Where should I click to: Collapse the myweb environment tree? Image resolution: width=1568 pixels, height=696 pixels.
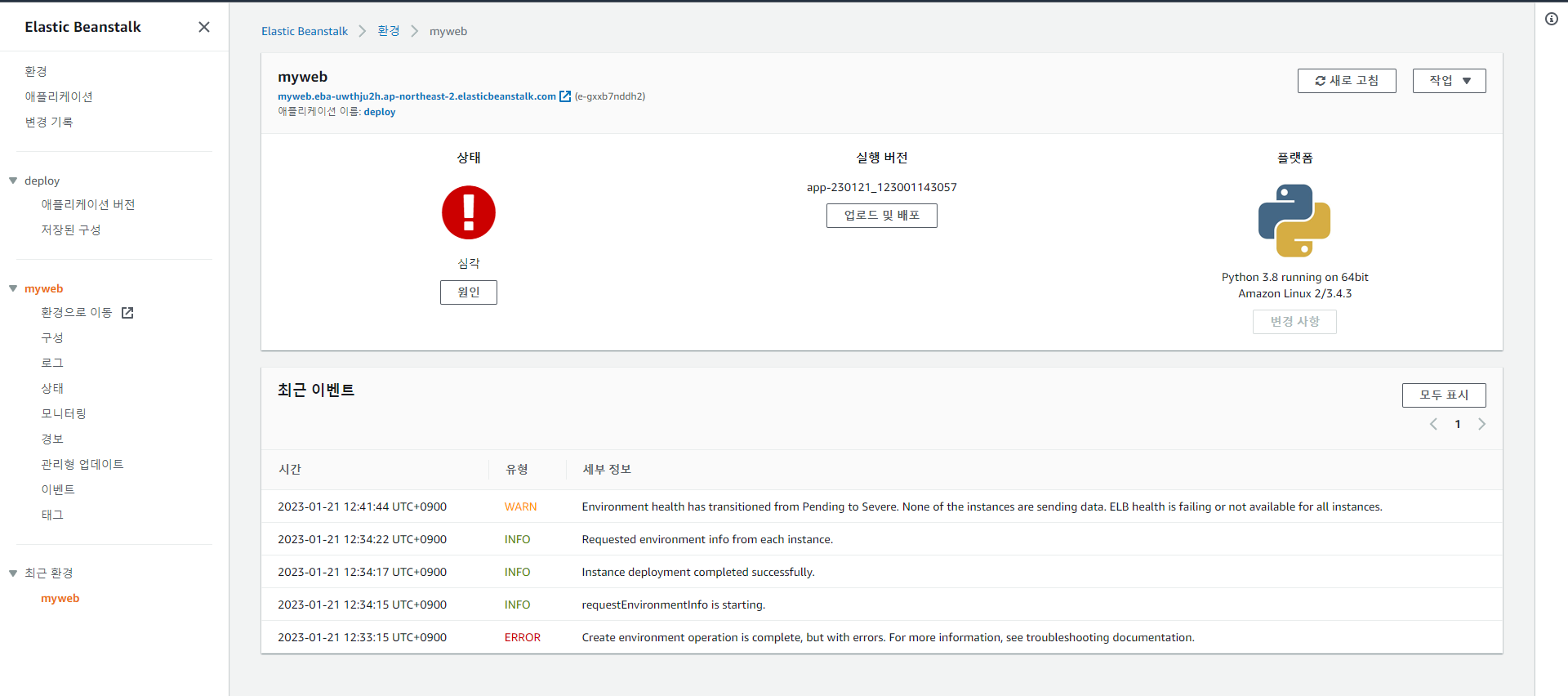(13, 288)
